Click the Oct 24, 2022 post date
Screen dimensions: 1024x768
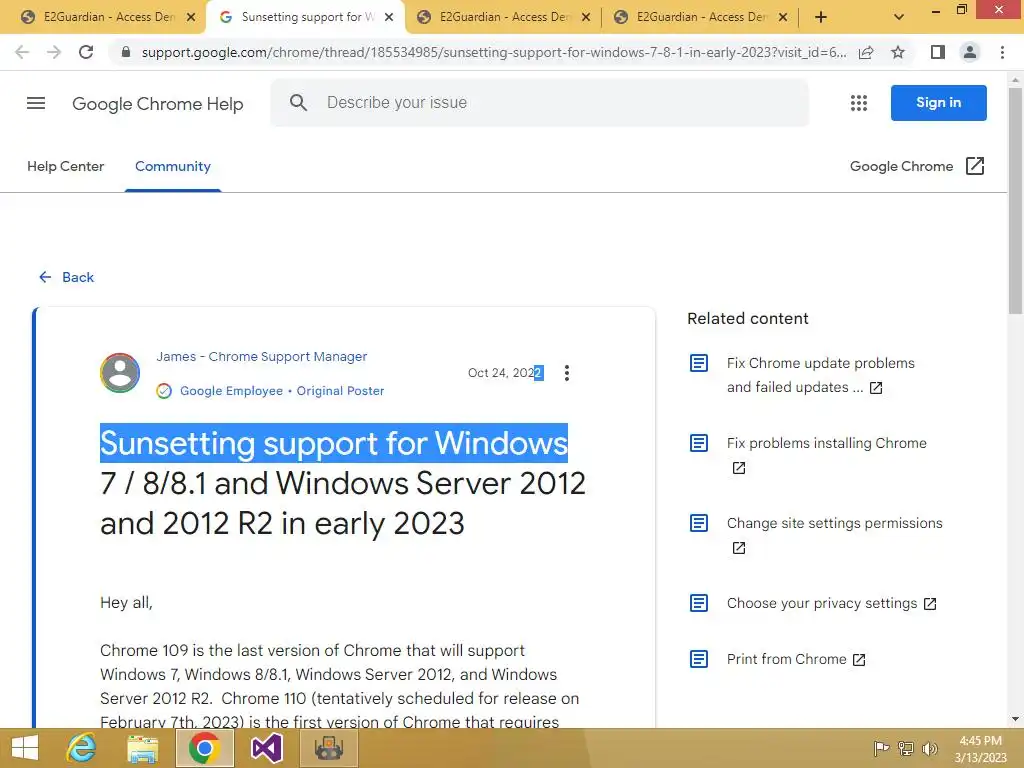tap(505, 373)
